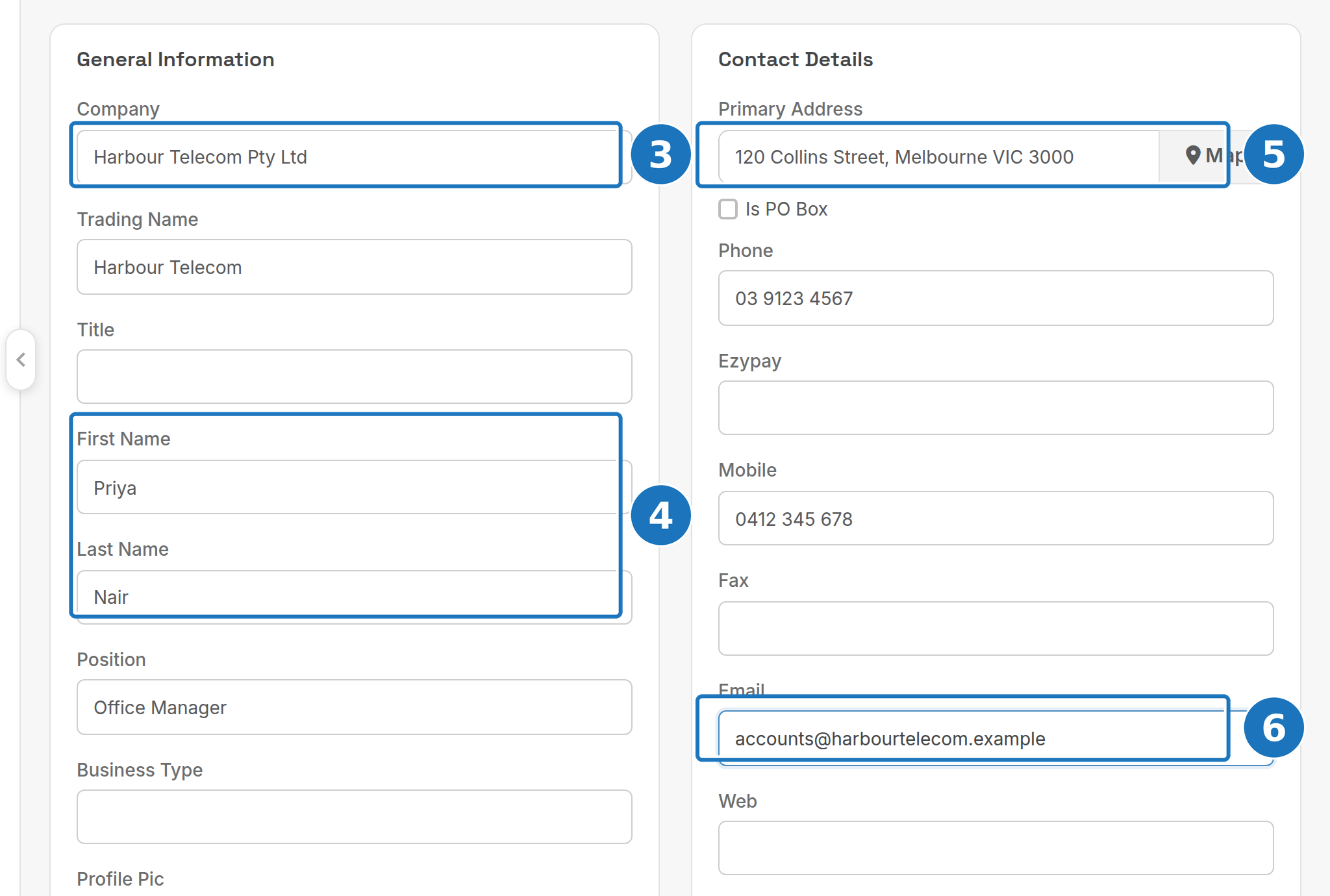
Task: Select the Contact Details heading
Action: coord(796,59)
